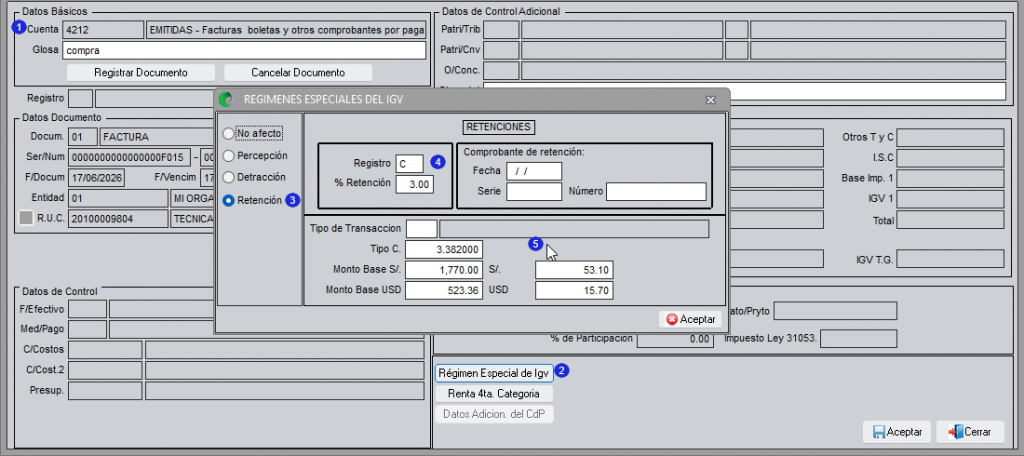Click the Serie field in Comprobante de retención
Viewport: 1024px width, 456px height.
(x=534, y=191)
